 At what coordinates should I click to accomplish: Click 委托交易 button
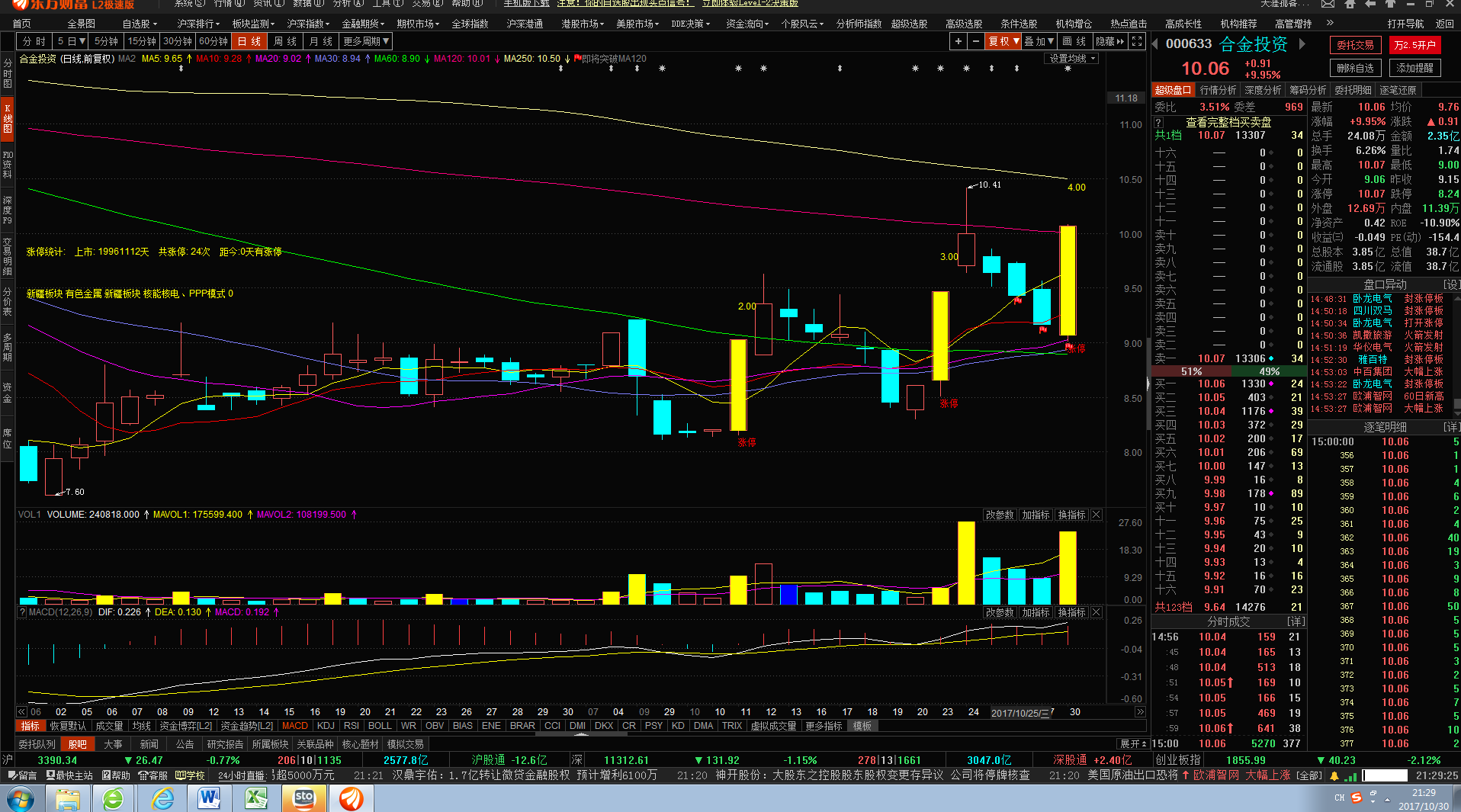[x=1355, y=45]
